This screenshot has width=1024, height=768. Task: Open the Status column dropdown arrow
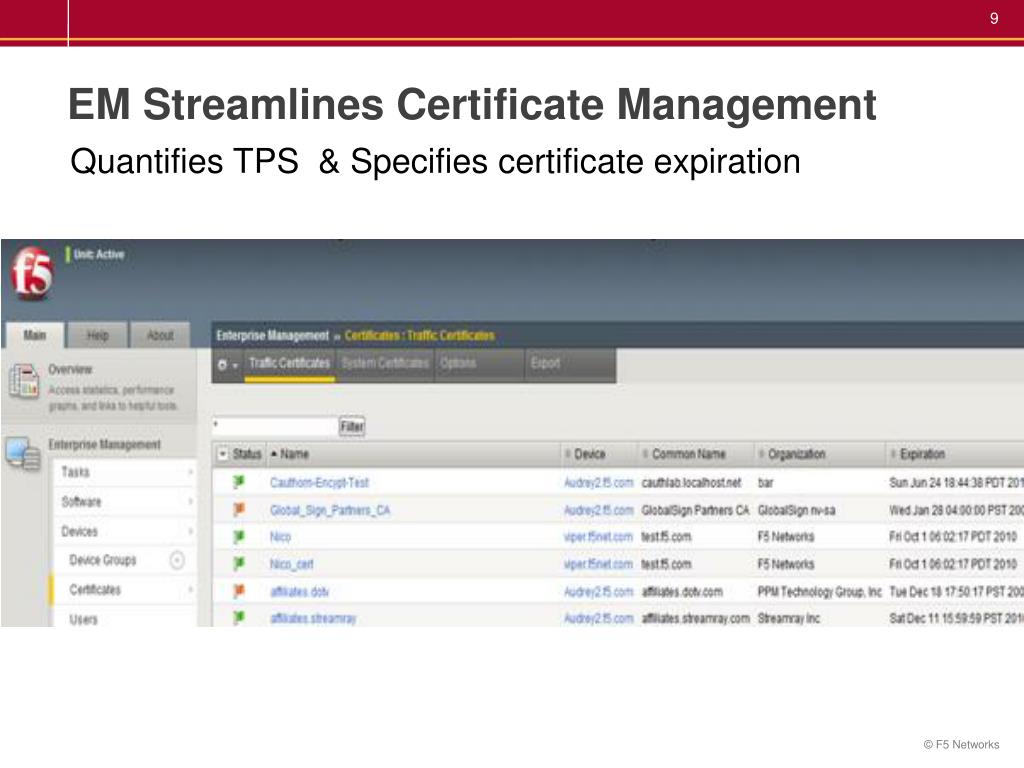coord(223,454)
